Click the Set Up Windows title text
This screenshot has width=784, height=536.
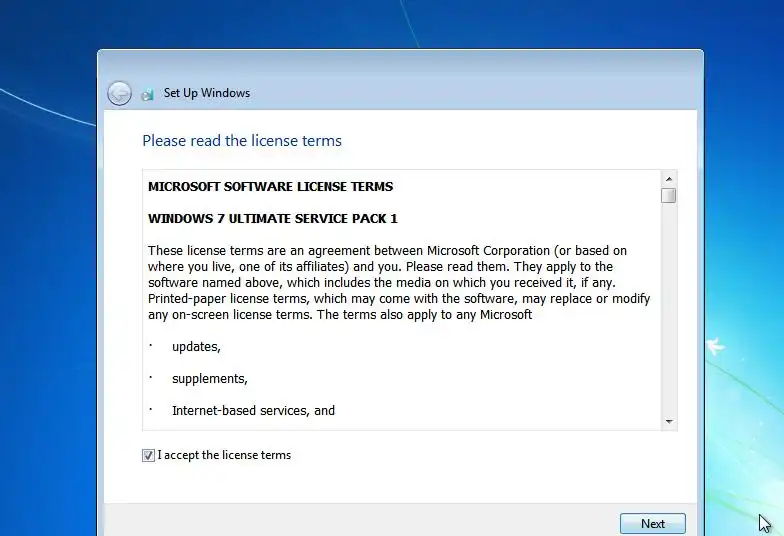click(x=207, y=93)
